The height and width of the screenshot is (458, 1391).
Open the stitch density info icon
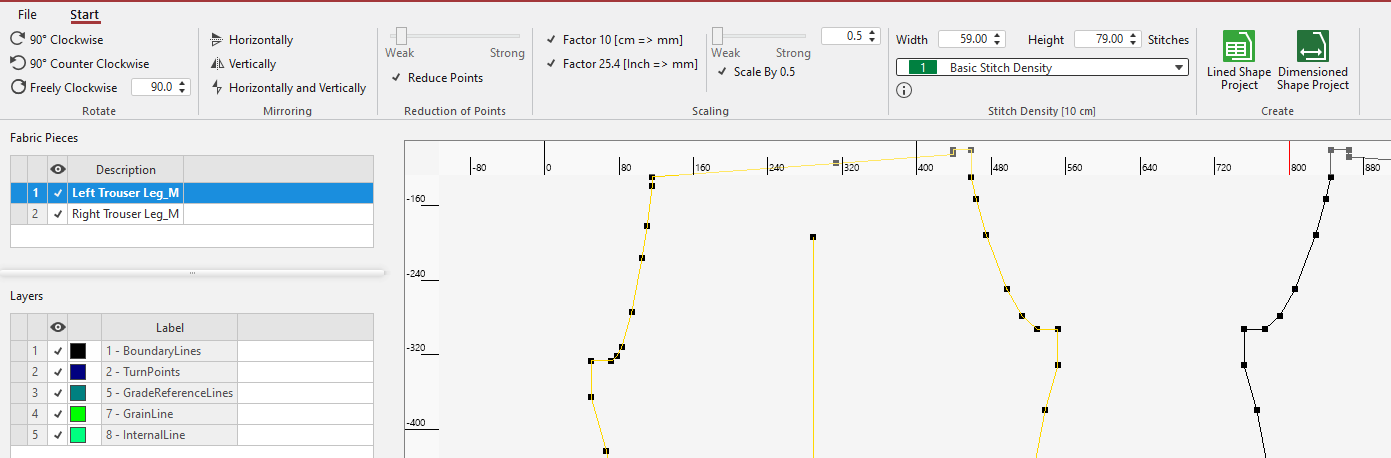904,91
